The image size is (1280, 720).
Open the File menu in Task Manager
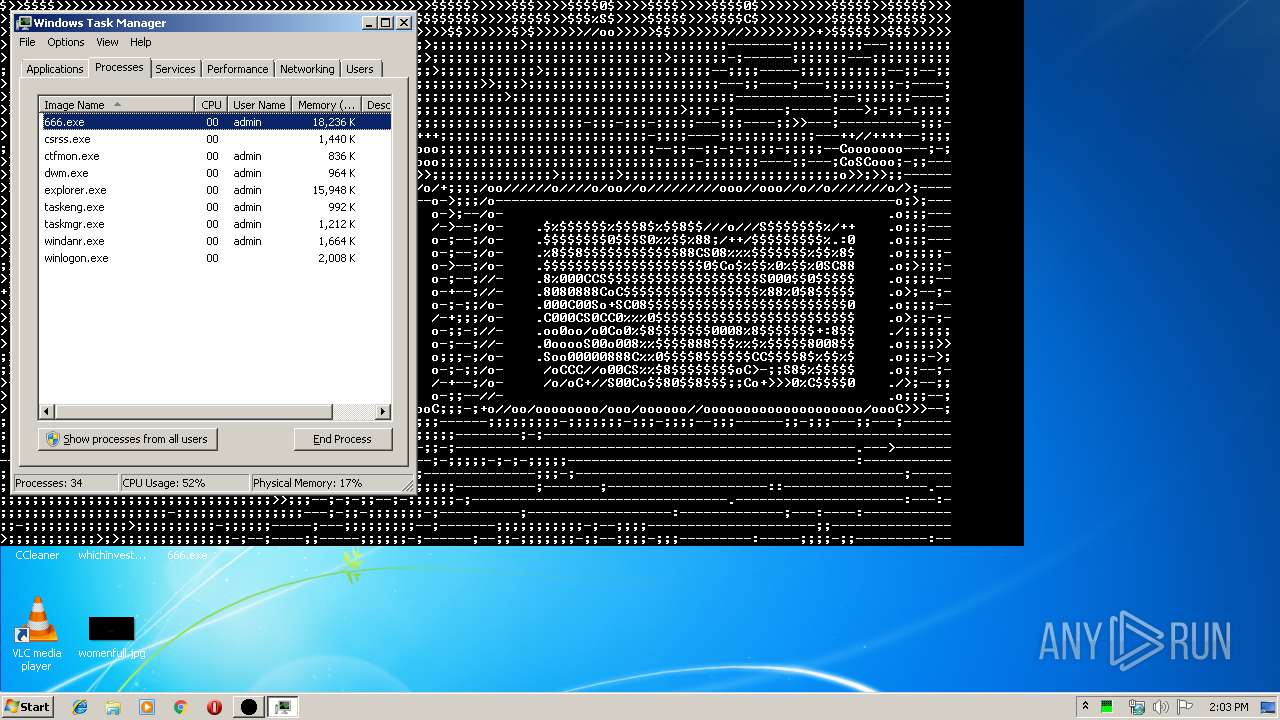point(27,42)
